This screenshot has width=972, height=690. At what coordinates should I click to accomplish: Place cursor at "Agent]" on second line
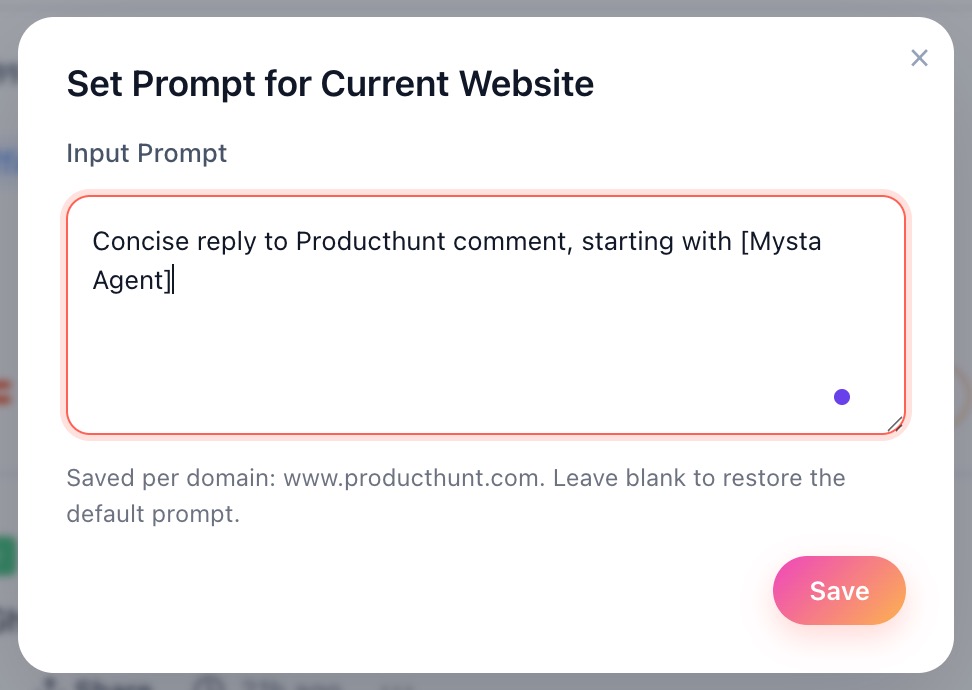coord(132,280)
